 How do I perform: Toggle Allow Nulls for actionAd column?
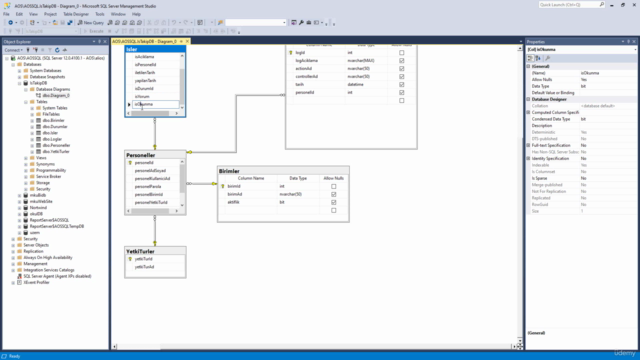point(402,69)
